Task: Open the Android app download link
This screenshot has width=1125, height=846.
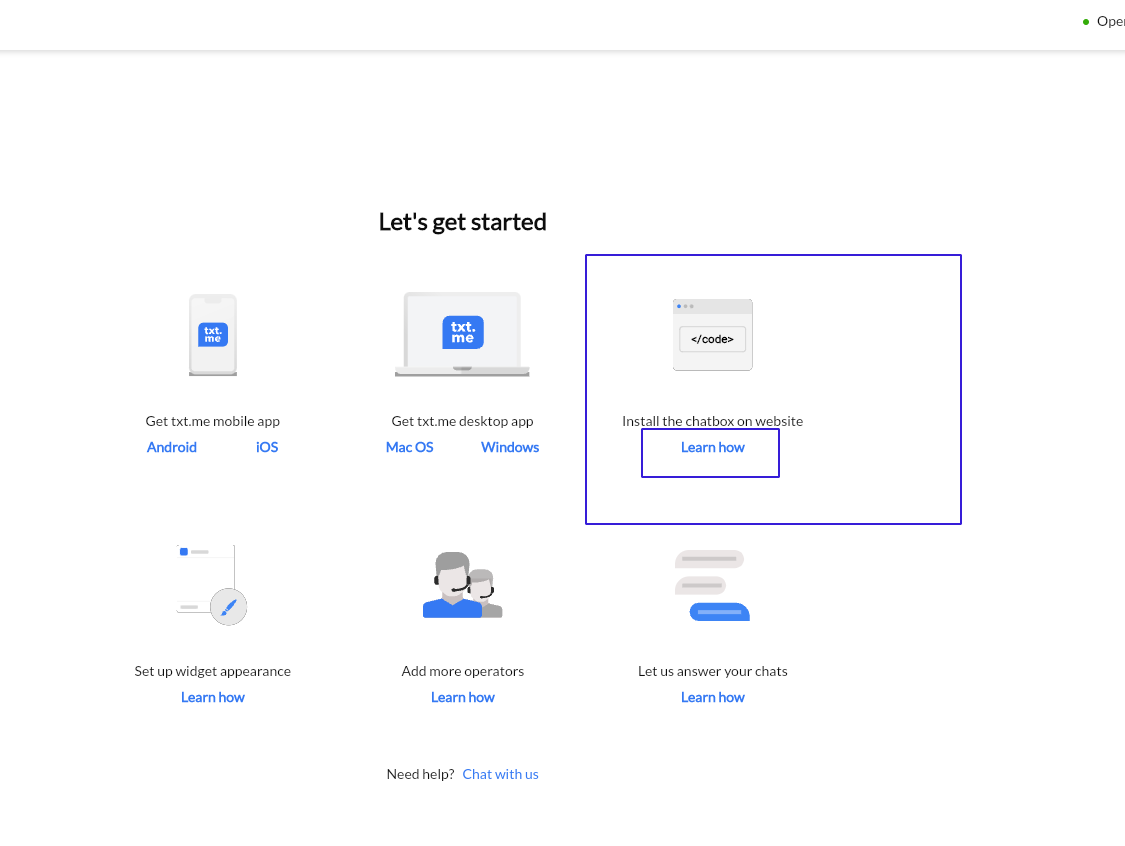Action: 171,447
